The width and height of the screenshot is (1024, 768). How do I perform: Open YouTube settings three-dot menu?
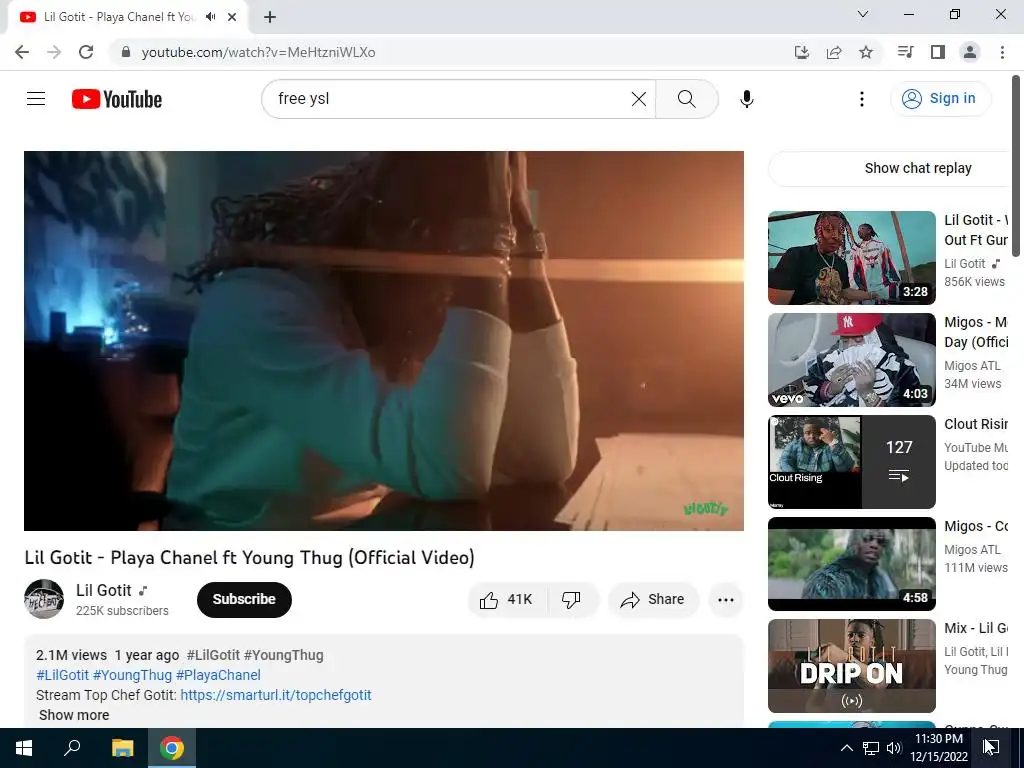click(862, 99)
